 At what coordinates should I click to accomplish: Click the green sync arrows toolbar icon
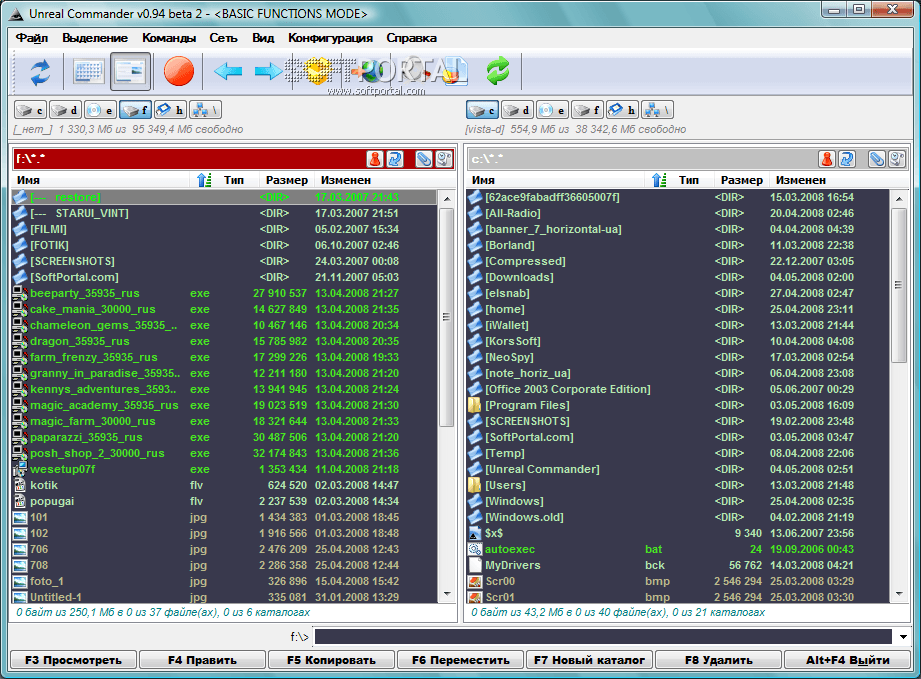[498, 71]
